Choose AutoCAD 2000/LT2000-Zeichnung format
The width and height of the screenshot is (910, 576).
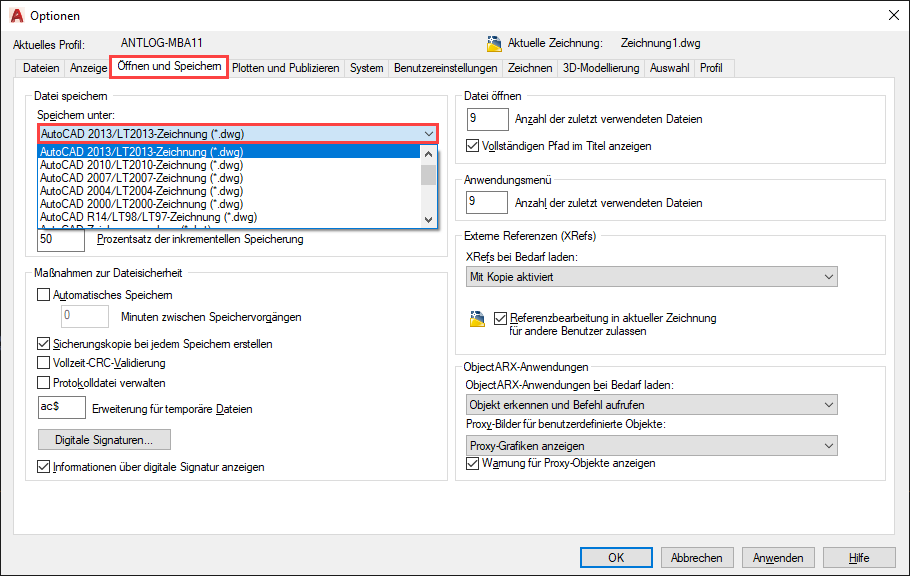[229, 204]
